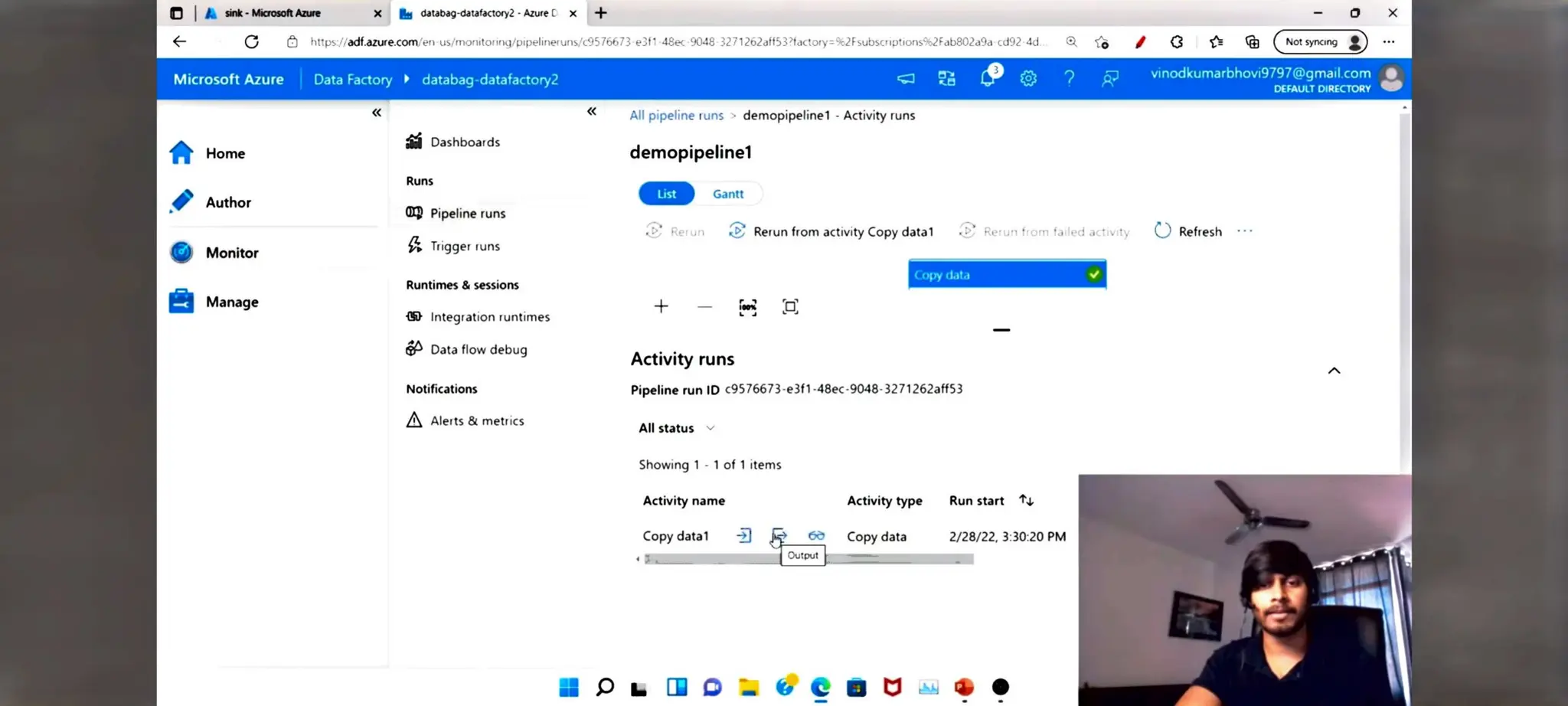1568x706 pixels.
Task: Open notifications bell
Action: click(x=988, y=78)
